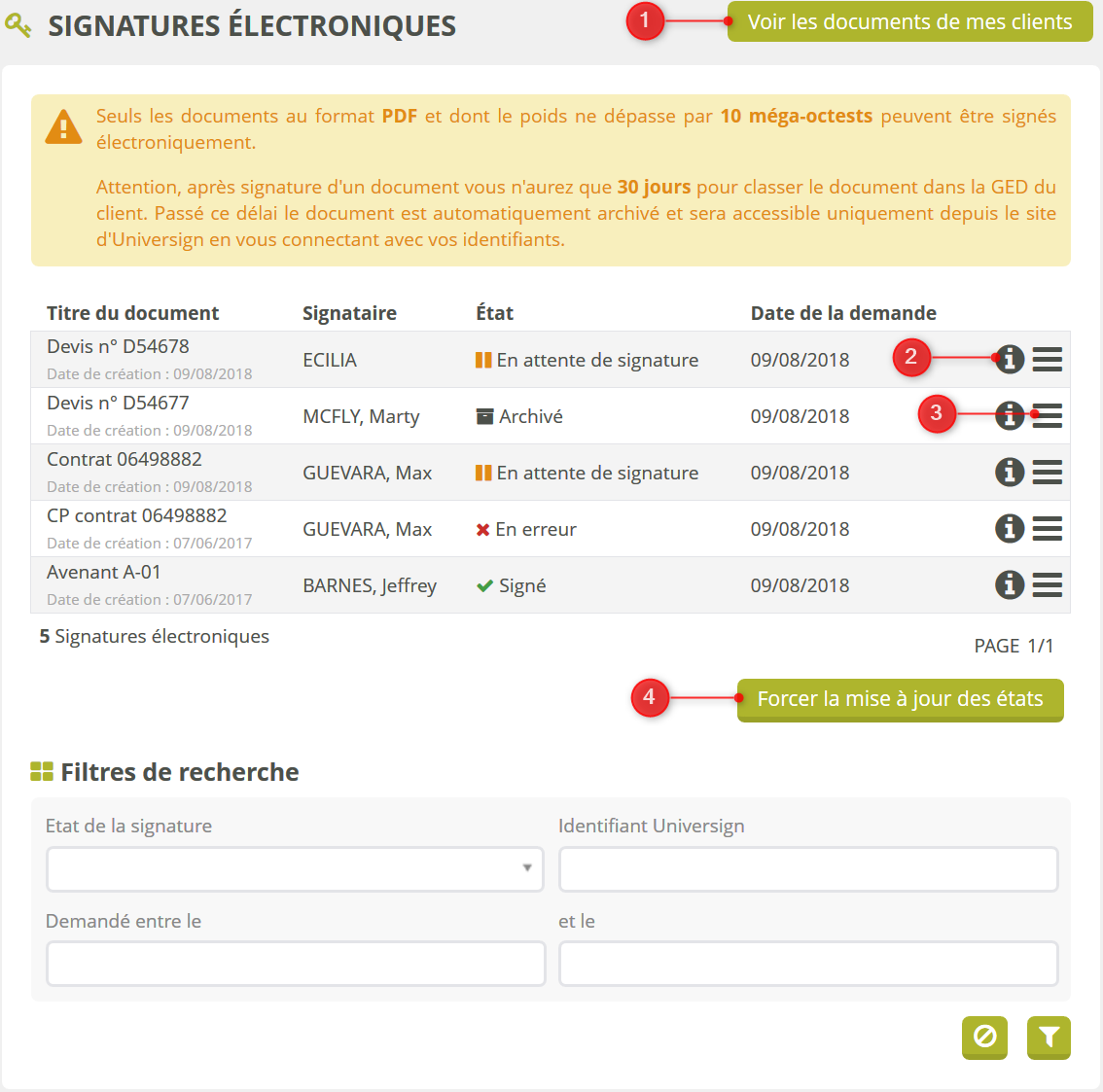Apply the search filters with funnel icon
The image size is (1103, 1092).
[1049, 1037]
